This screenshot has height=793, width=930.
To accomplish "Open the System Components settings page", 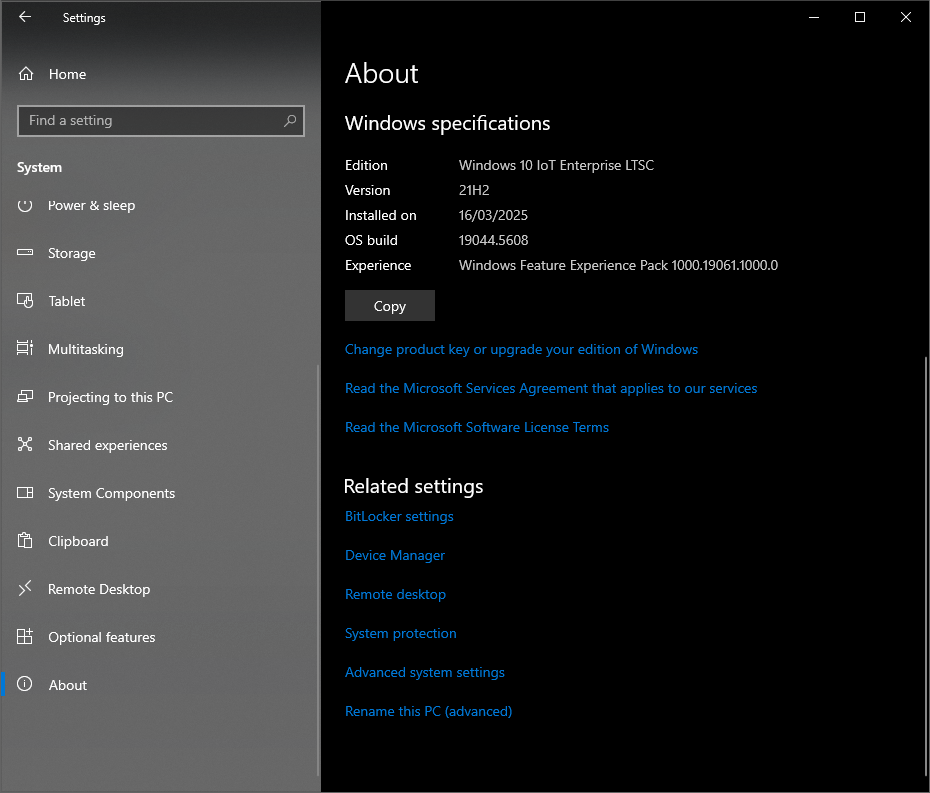I will pyautogui.click(x=111, y=493).
